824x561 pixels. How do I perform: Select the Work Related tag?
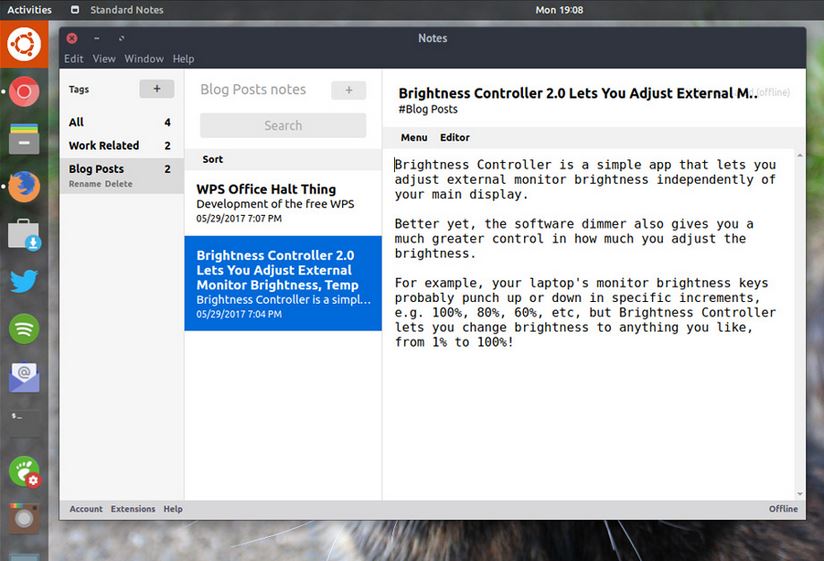tap(104, 146)
